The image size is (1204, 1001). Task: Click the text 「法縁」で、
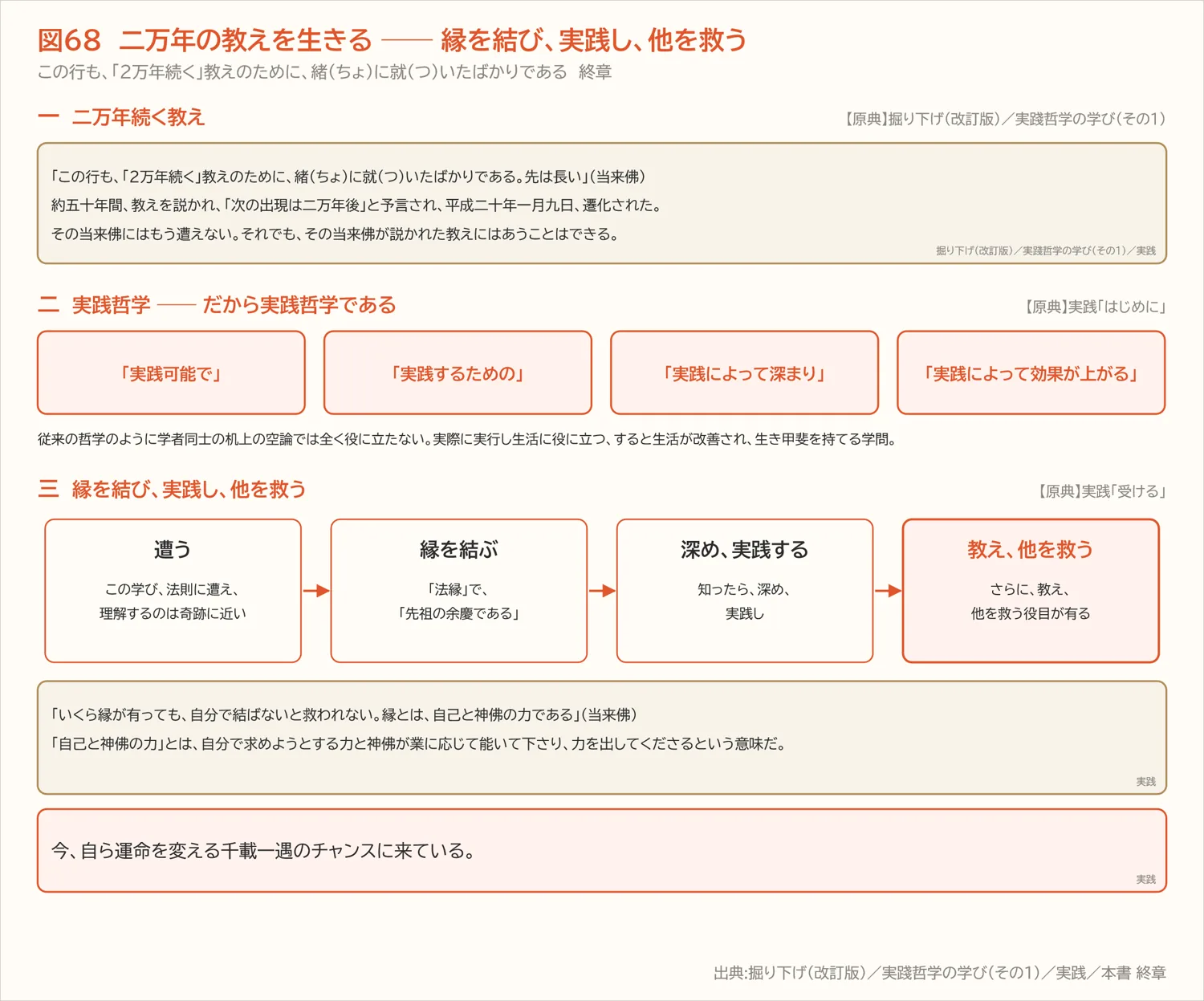[x=458, y=589]
